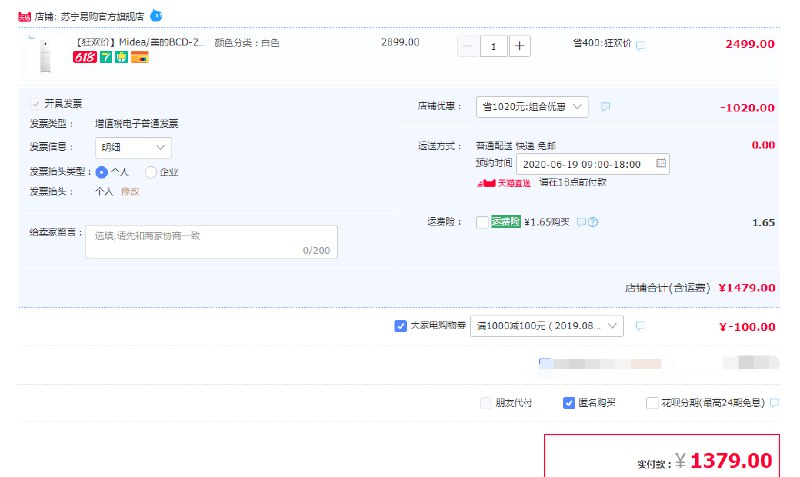Click the 普通配送 快递 免邮 shipping text
This screenshot has width=800, height=477.
pos(516,146)
